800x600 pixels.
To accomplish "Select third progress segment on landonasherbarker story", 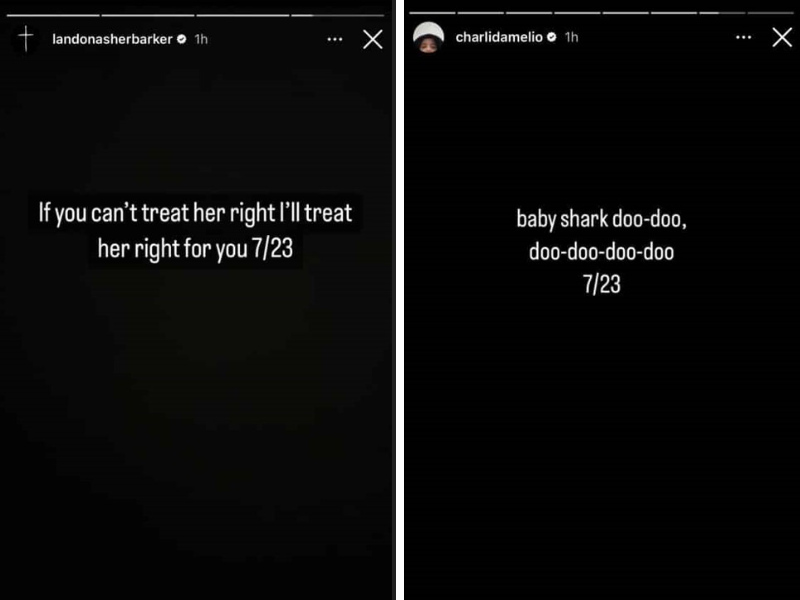I will pos(242,15).
